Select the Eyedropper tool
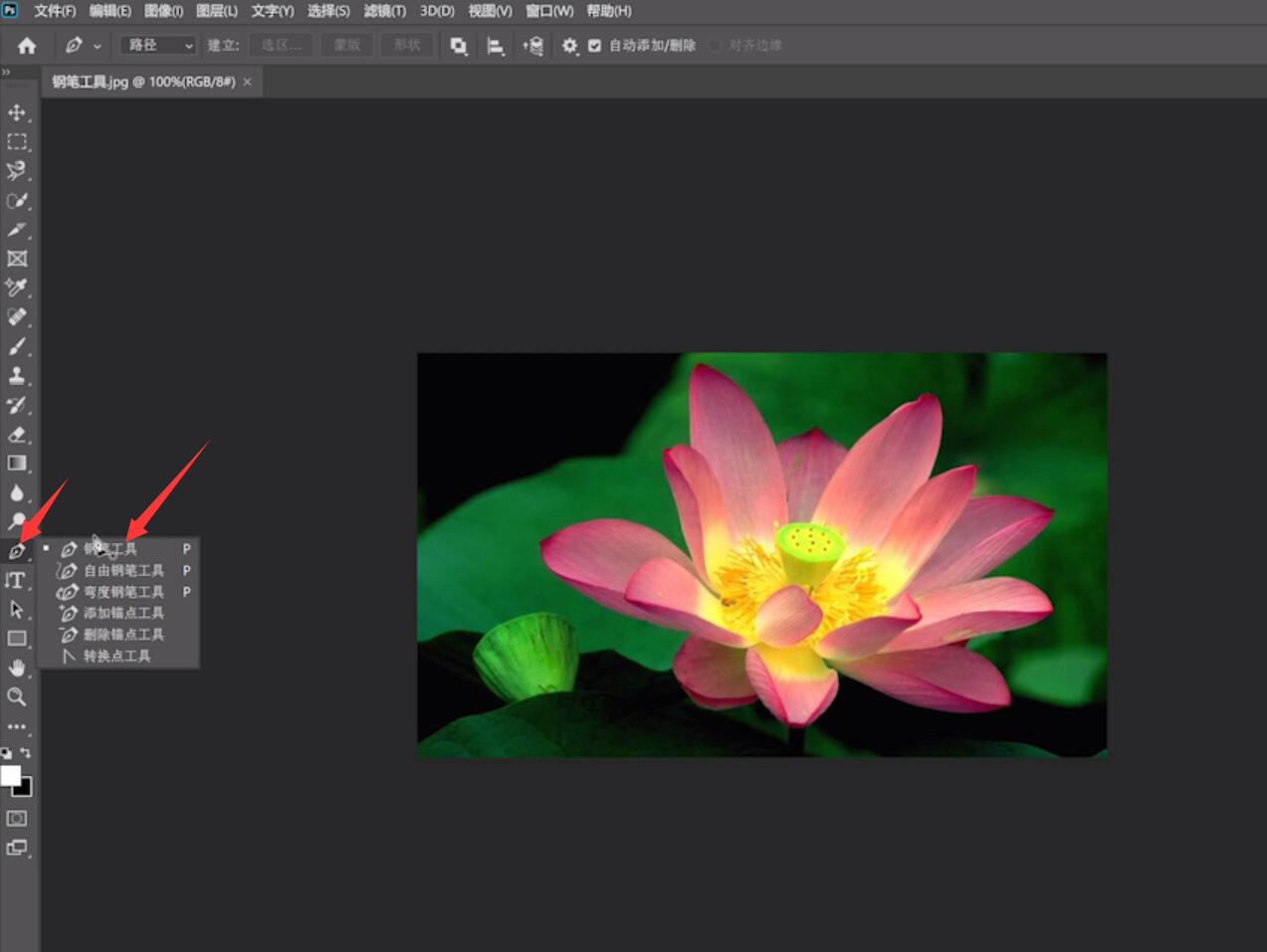 coord(17,288)
